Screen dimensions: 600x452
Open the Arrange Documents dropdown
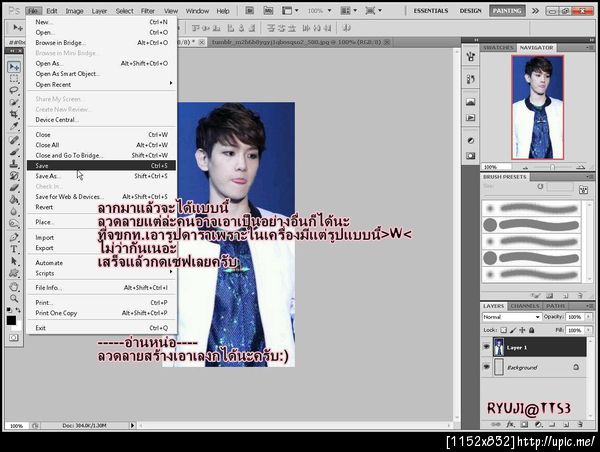pos(349,11)
